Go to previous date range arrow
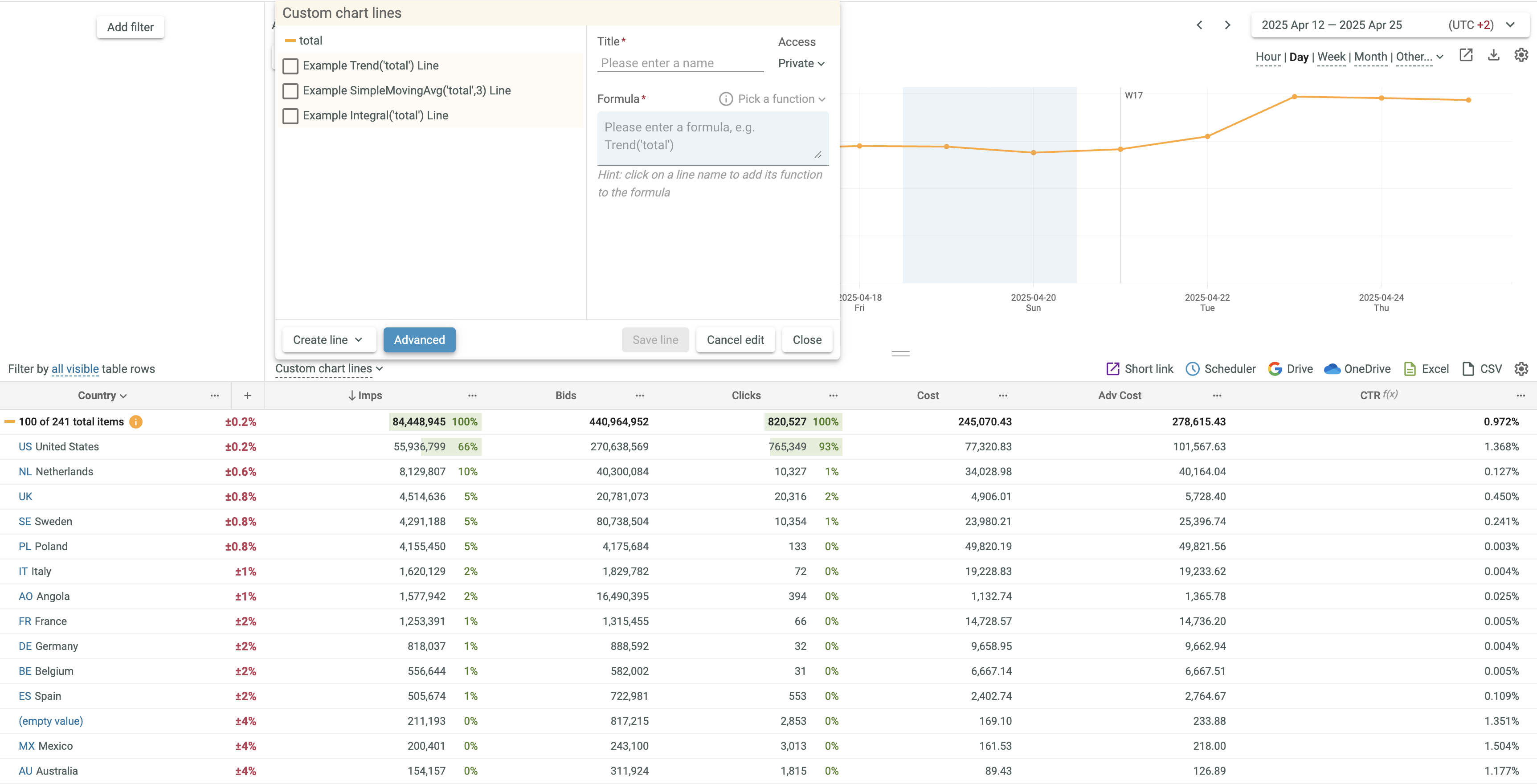This screenshot has height=784, width=1537. 1199,25
